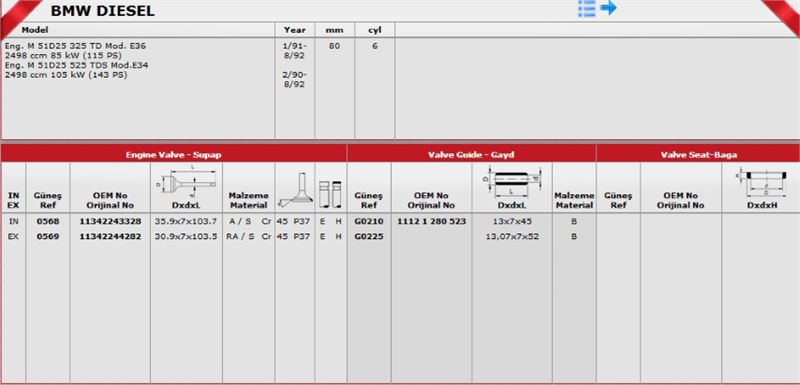
Task: Click the mm column header
Action: pyautogui.click(x=334, y=30)
